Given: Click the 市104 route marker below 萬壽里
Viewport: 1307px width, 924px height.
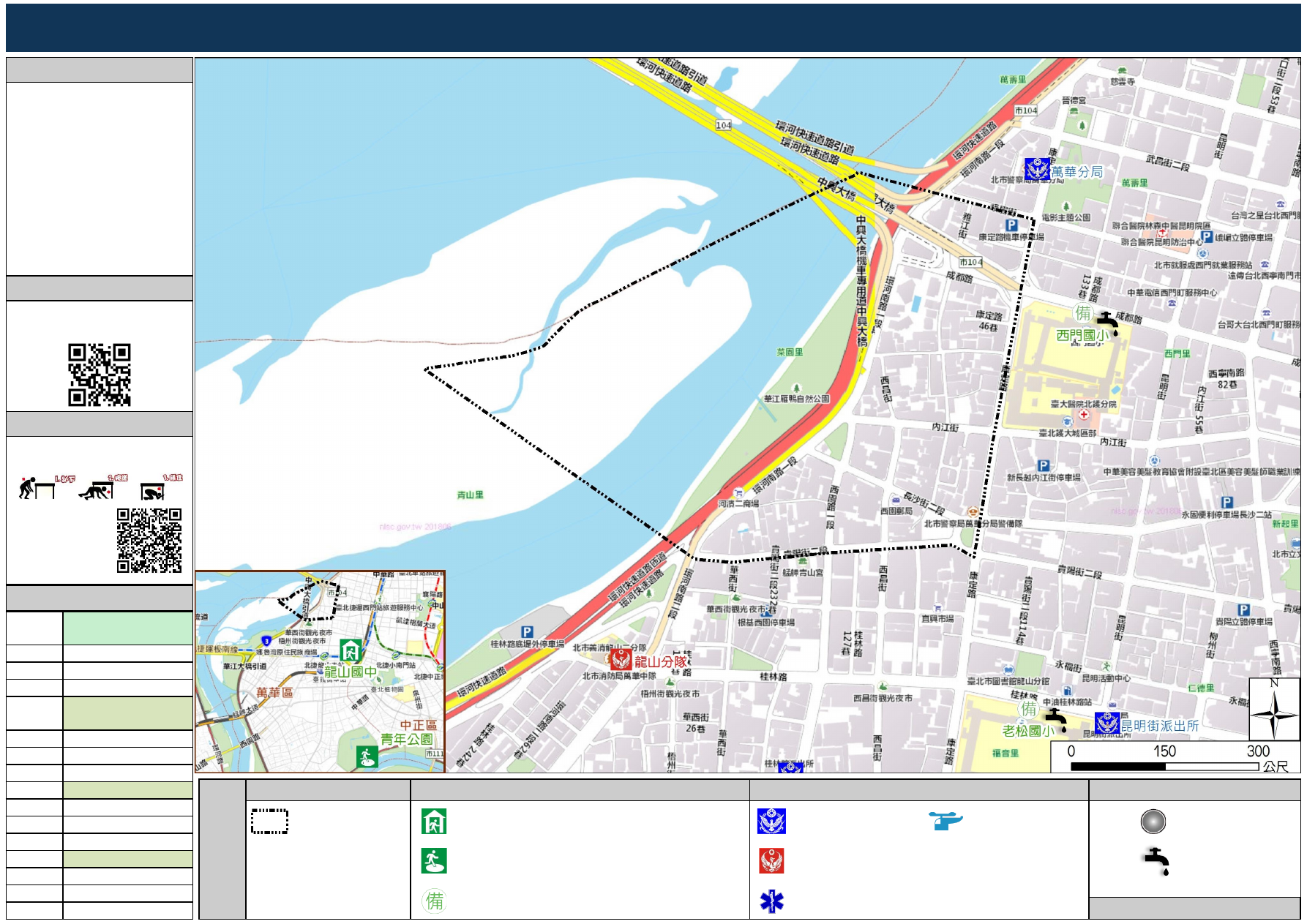Looking at the screenshot, I should point(1026,110).
